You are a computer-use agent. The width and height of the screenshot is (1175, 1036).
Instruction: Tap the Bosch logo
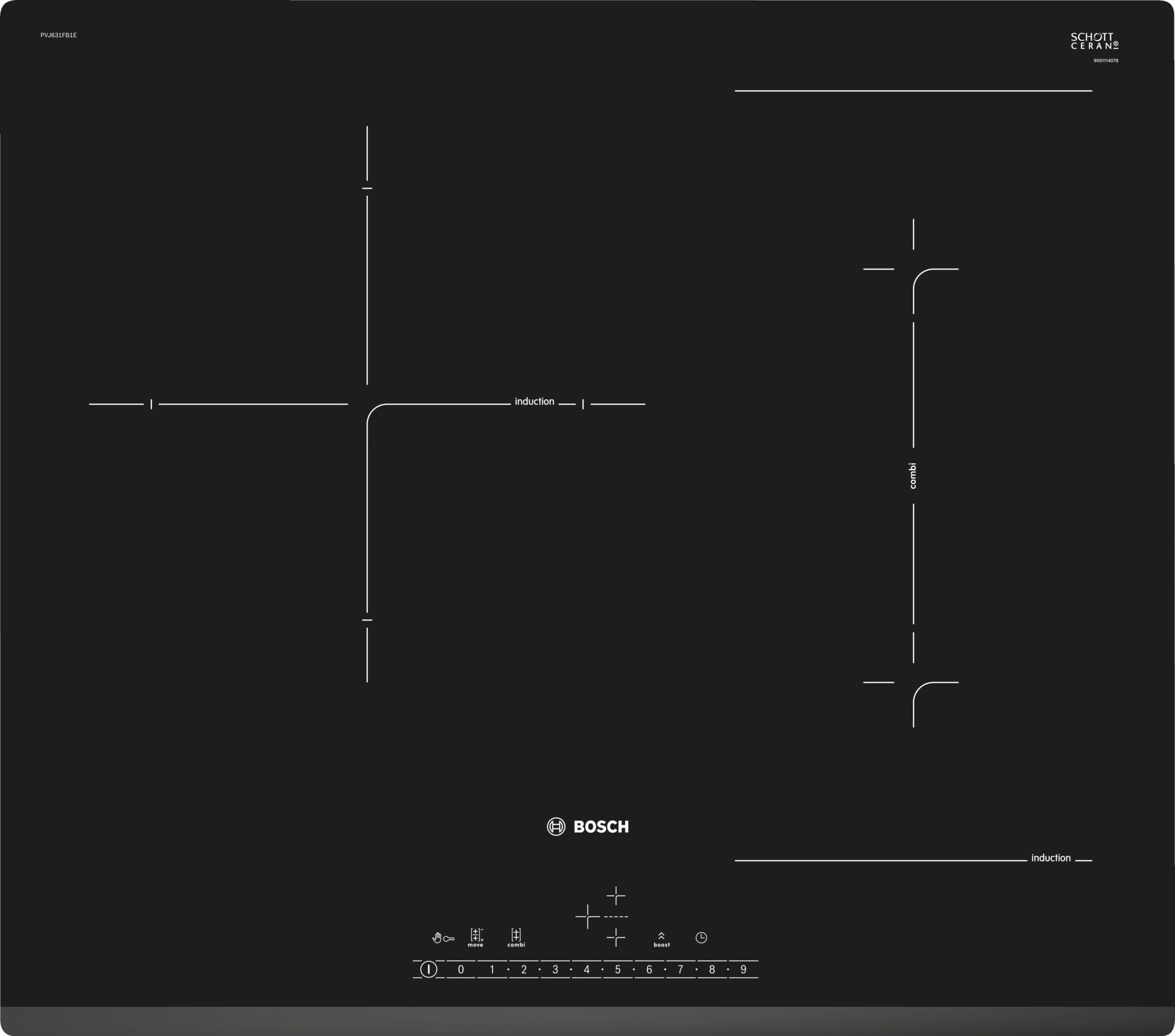587,827
